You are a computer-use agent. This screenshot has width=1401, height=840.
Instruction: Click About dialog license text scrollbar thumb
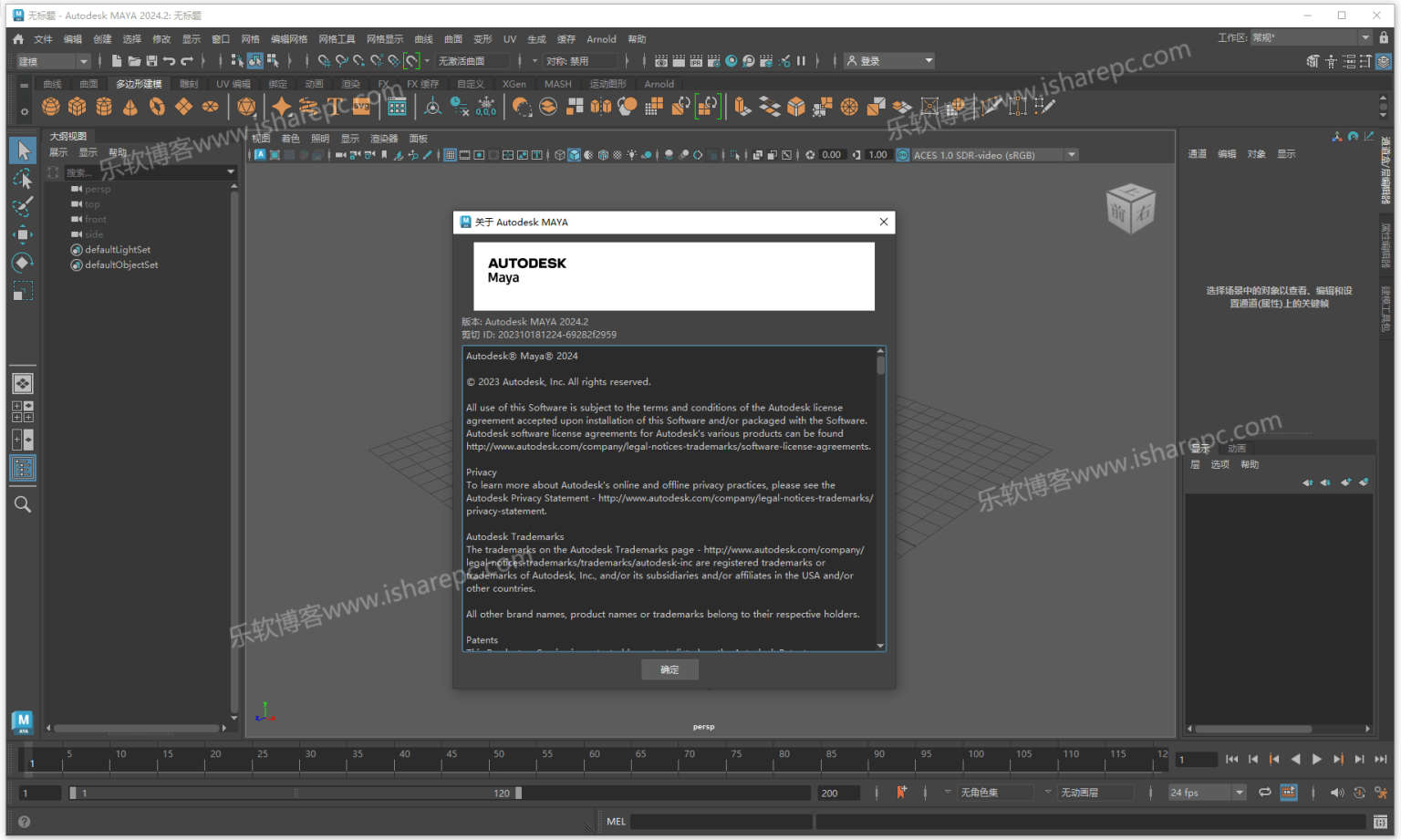880,365
